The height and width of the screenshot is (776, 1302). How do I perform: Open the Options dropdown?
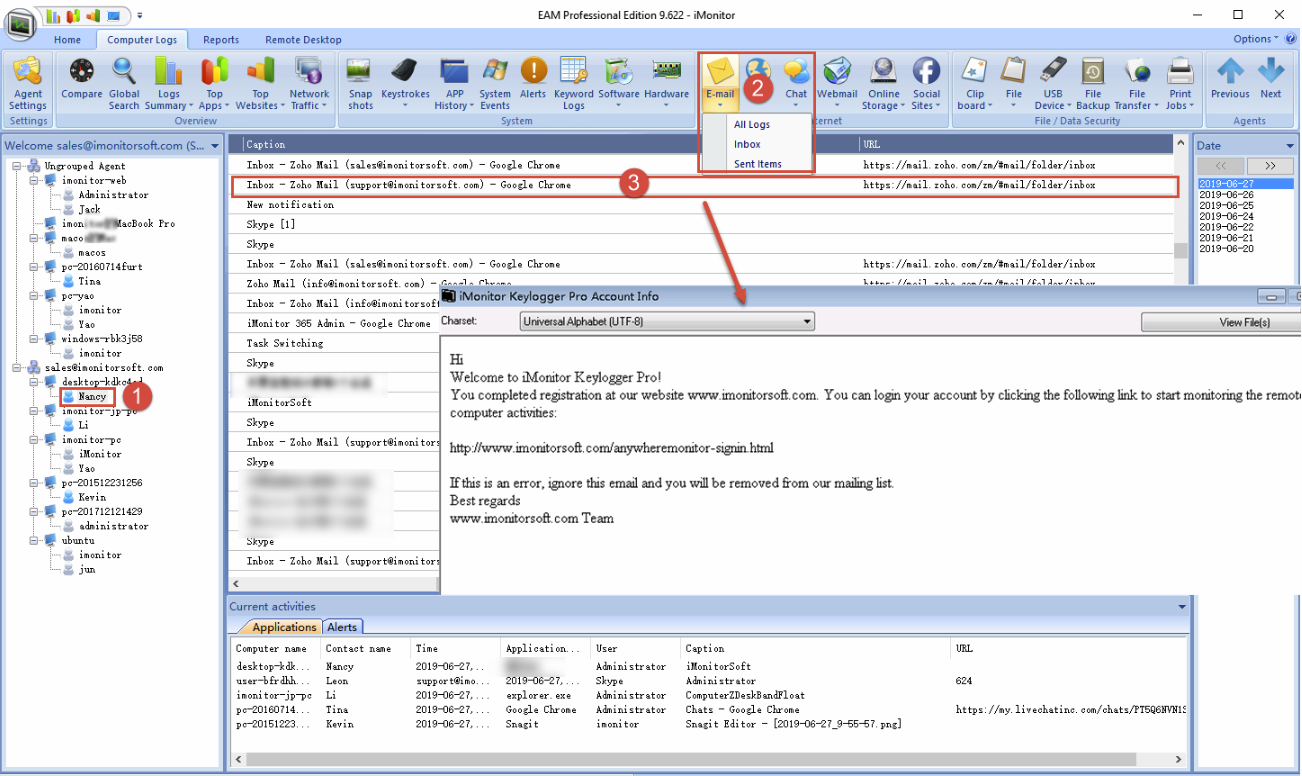click(x=1256, y=39)
